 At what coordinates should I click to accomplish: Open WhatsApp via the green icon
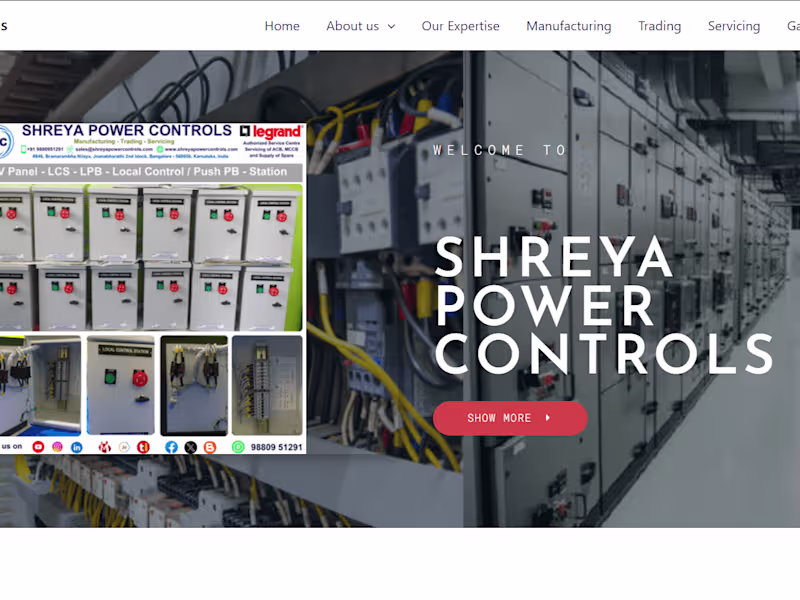pyautogui.click(x=237, y=447)
